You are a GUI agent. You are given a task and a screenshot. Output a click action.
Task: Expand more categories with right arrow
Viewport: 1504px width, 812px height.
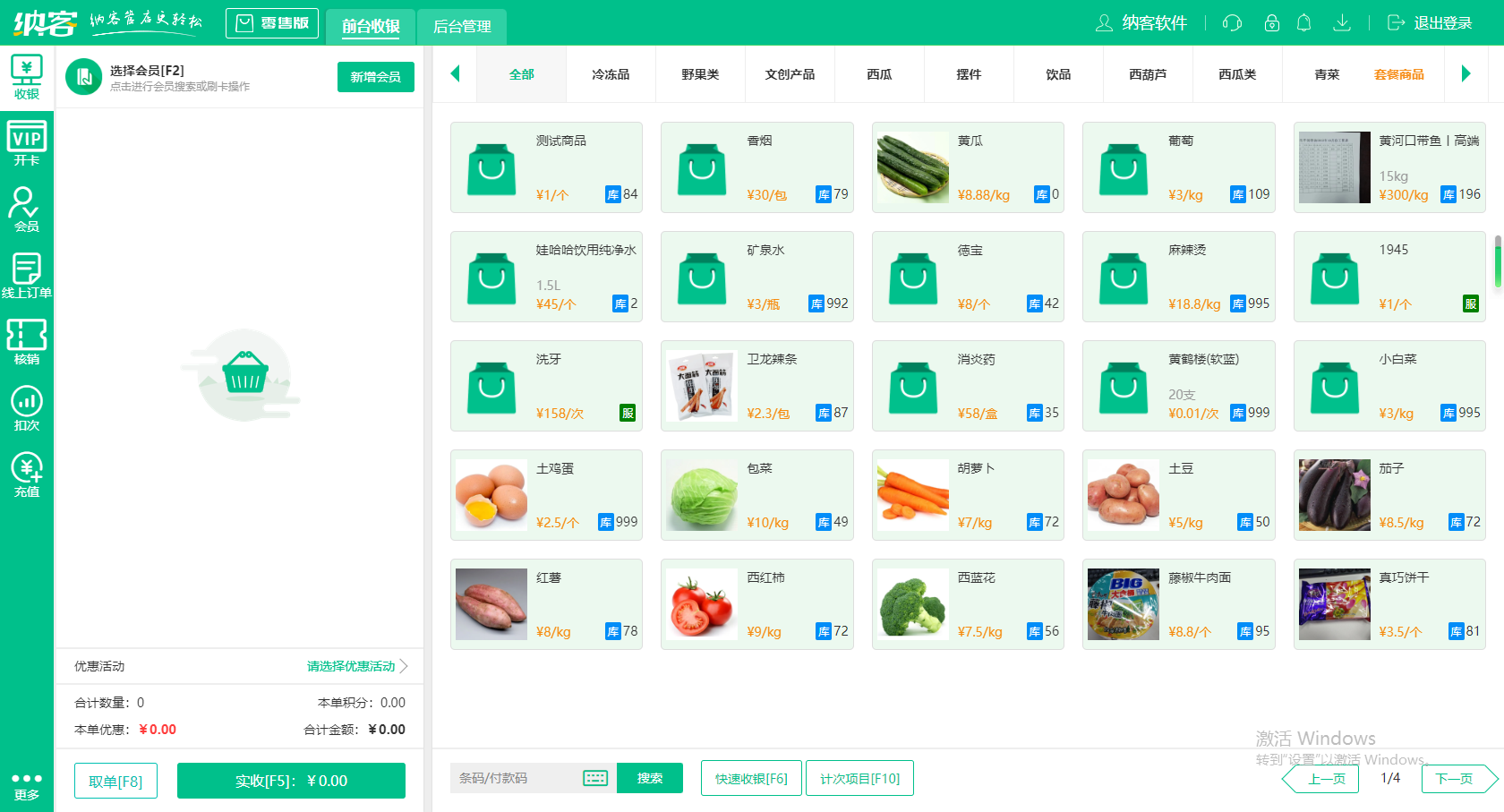click(x=1466, y=74)
